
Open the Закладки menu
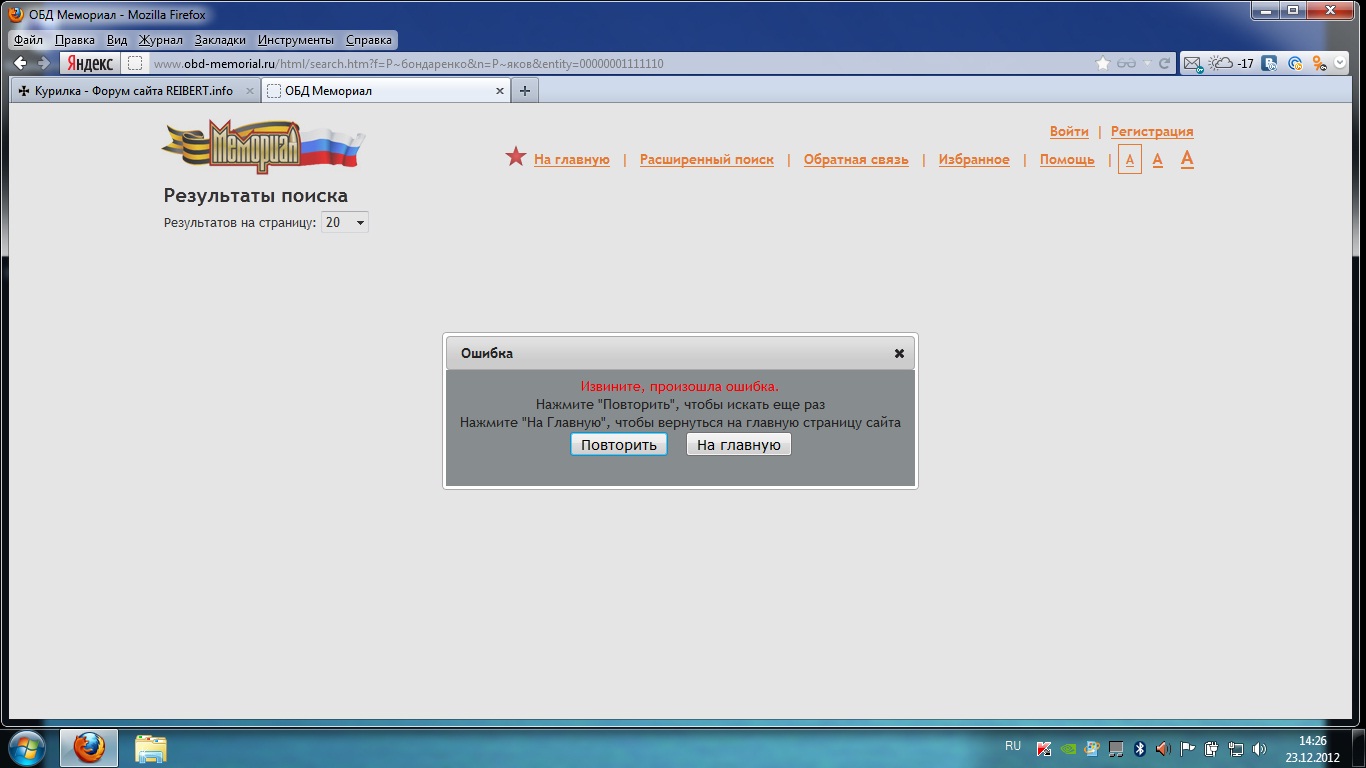click(220, 40)
